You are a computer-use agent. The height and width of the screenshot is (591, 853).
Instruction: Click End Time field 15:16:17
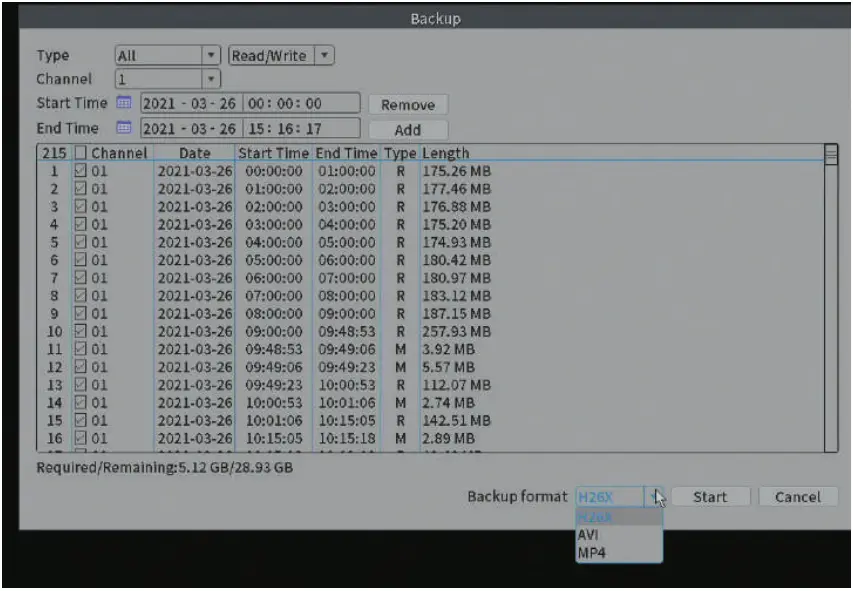pyautogui.click(x=301, y=128)
